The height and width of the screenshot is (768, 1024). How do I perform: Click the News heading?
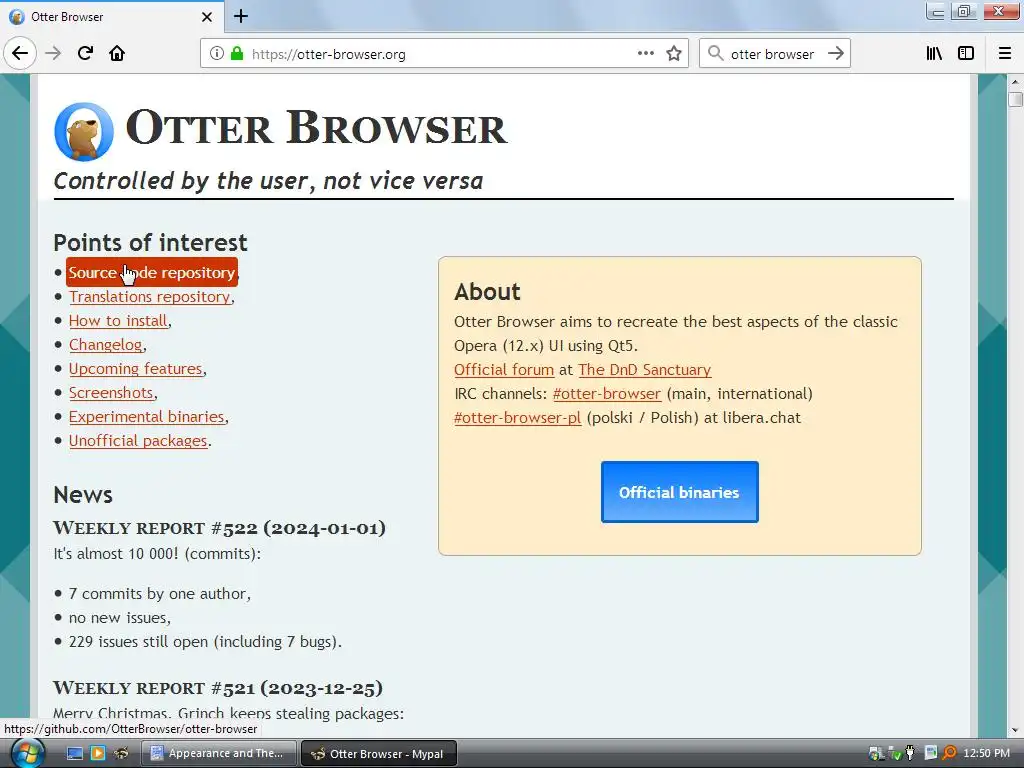(83, 495)
